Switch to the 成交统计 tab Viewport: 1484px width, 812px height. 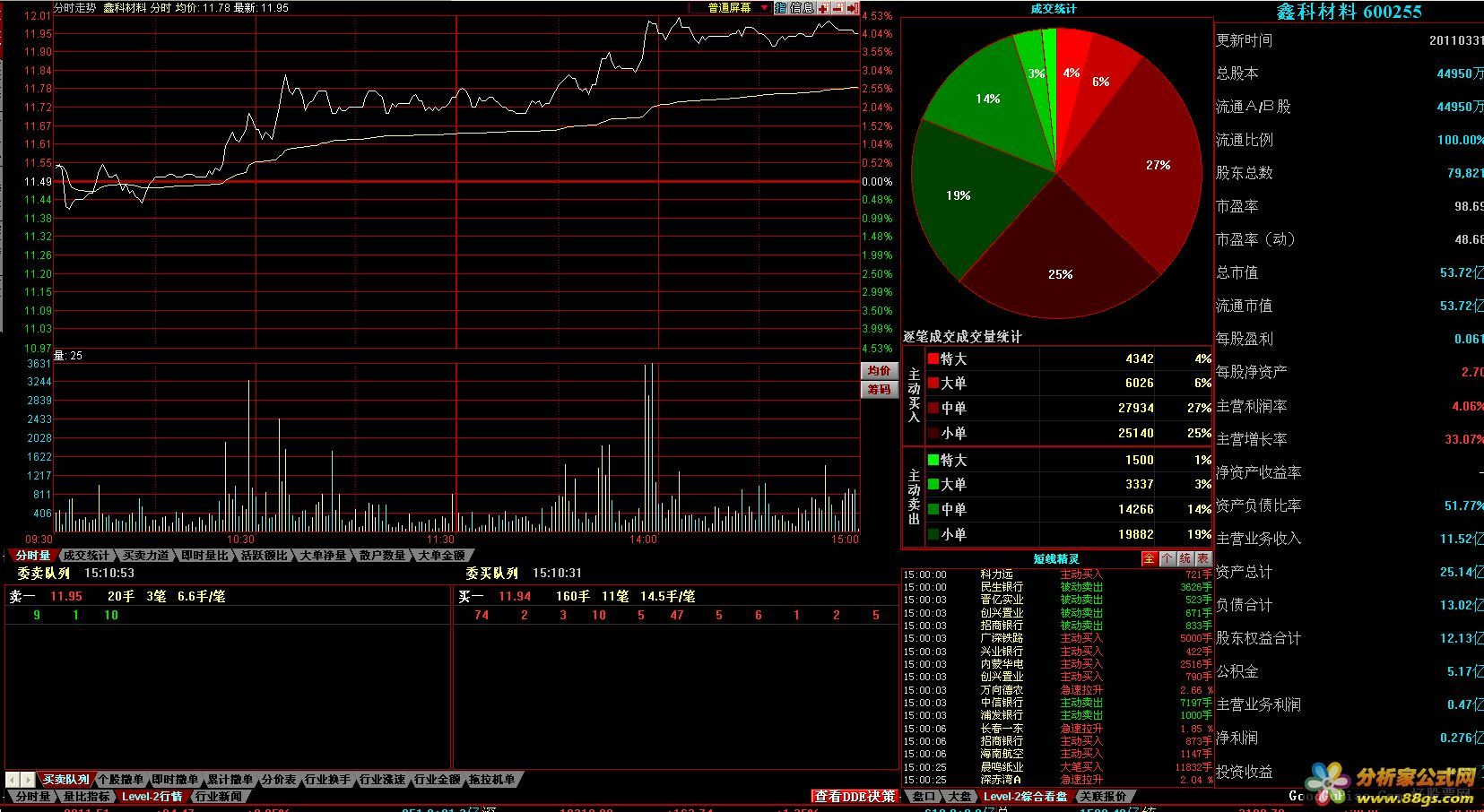[x=86, y=556]
